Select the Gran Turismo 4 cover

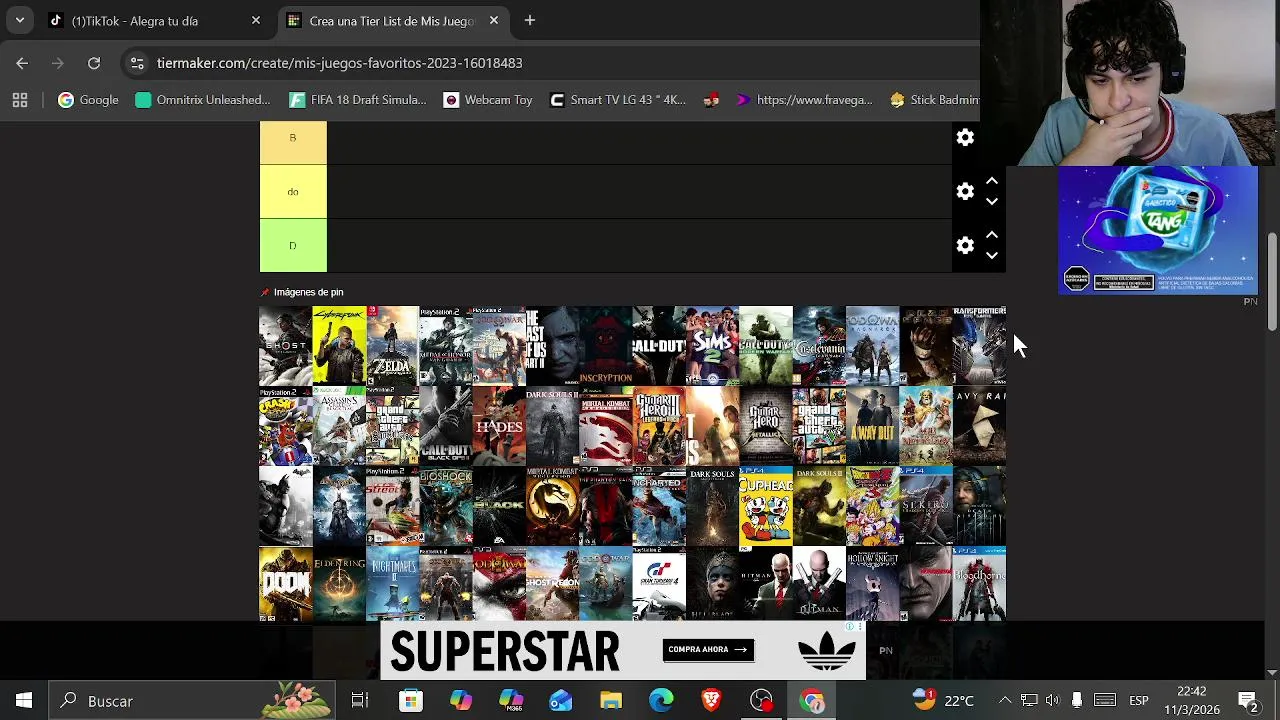pos(659,584)
